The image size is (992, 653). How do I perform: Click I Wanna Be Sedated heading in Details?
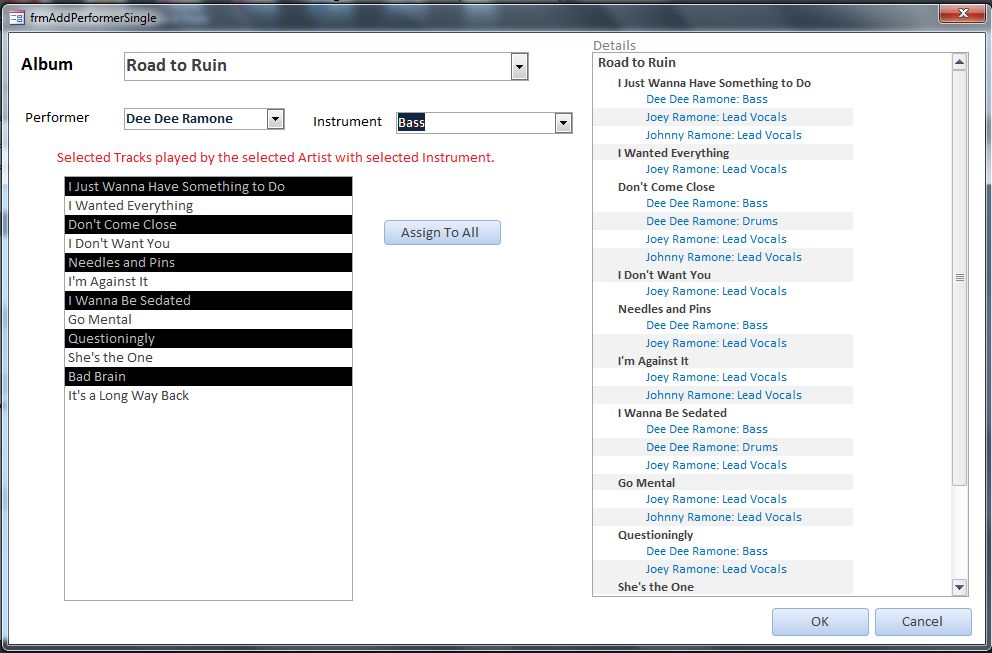(x=672, y=413)
